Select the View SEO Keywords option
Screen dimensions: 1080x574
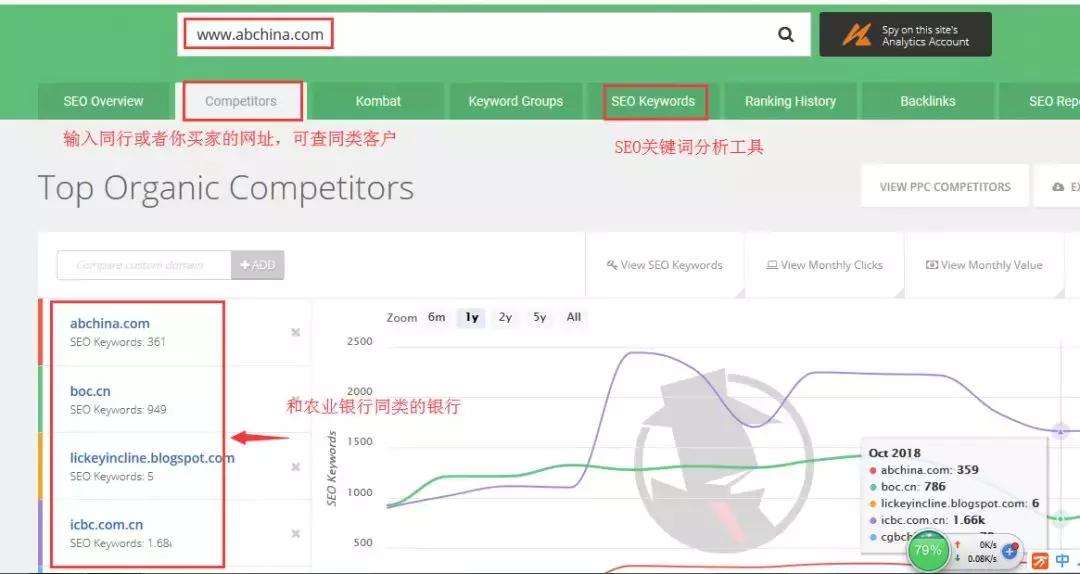[x=665, y=265]
